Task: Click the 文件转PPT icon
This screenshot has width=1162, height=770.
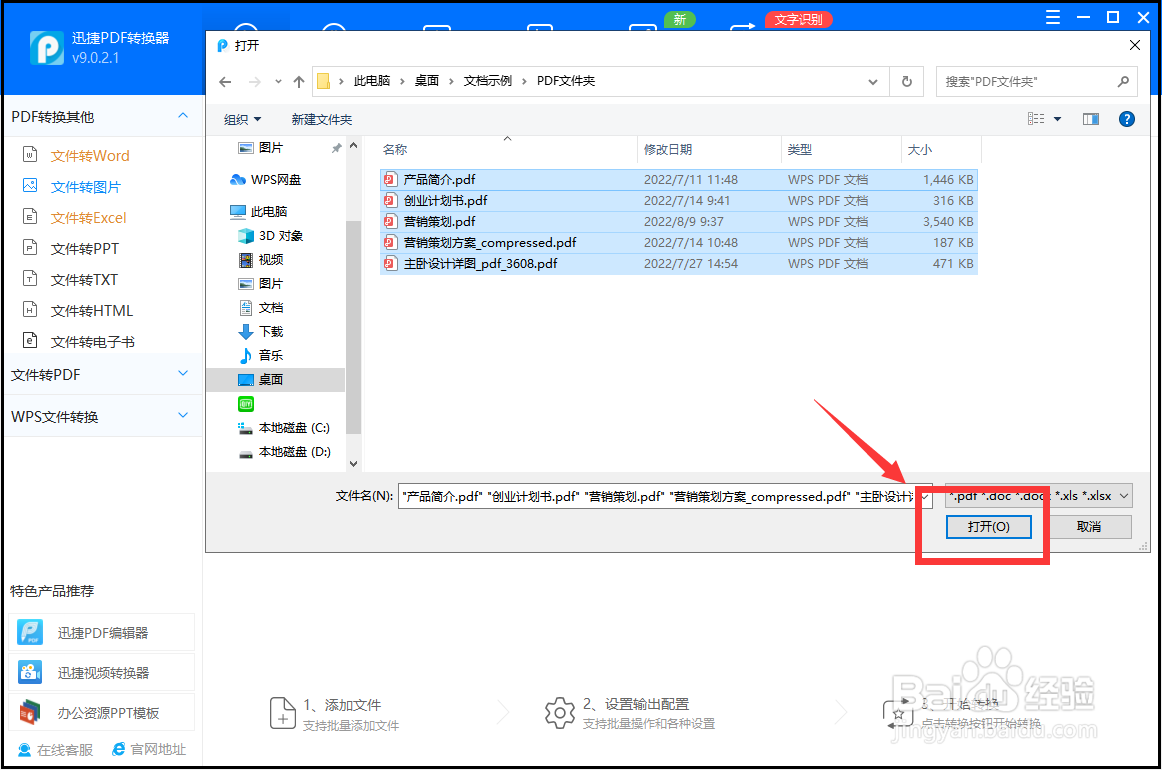Action: [30, 248]
